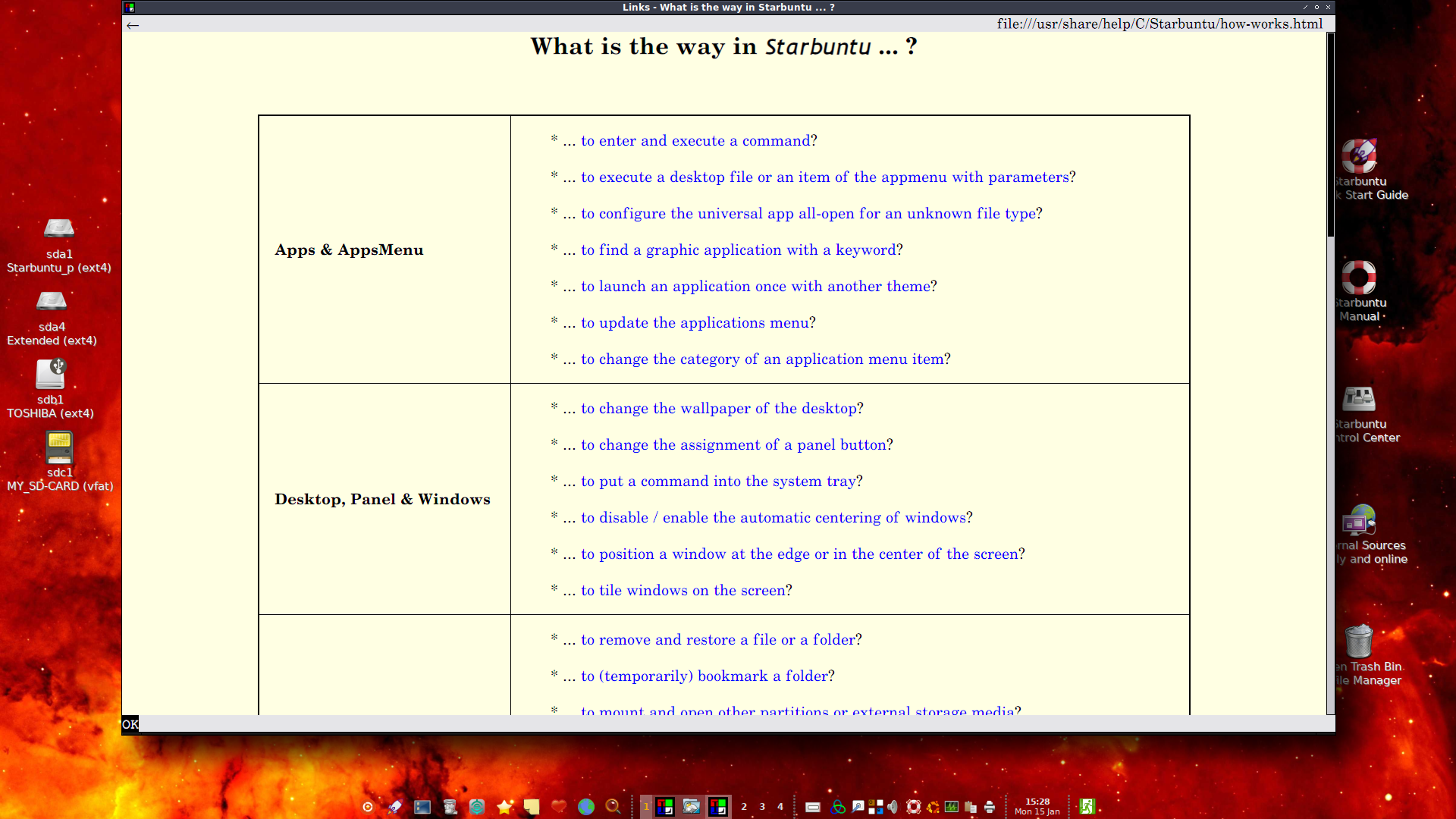Click the 'Apps & AppsMenu' table heading
Screen dimensions: 1456x819
click(x=349, y=250)
